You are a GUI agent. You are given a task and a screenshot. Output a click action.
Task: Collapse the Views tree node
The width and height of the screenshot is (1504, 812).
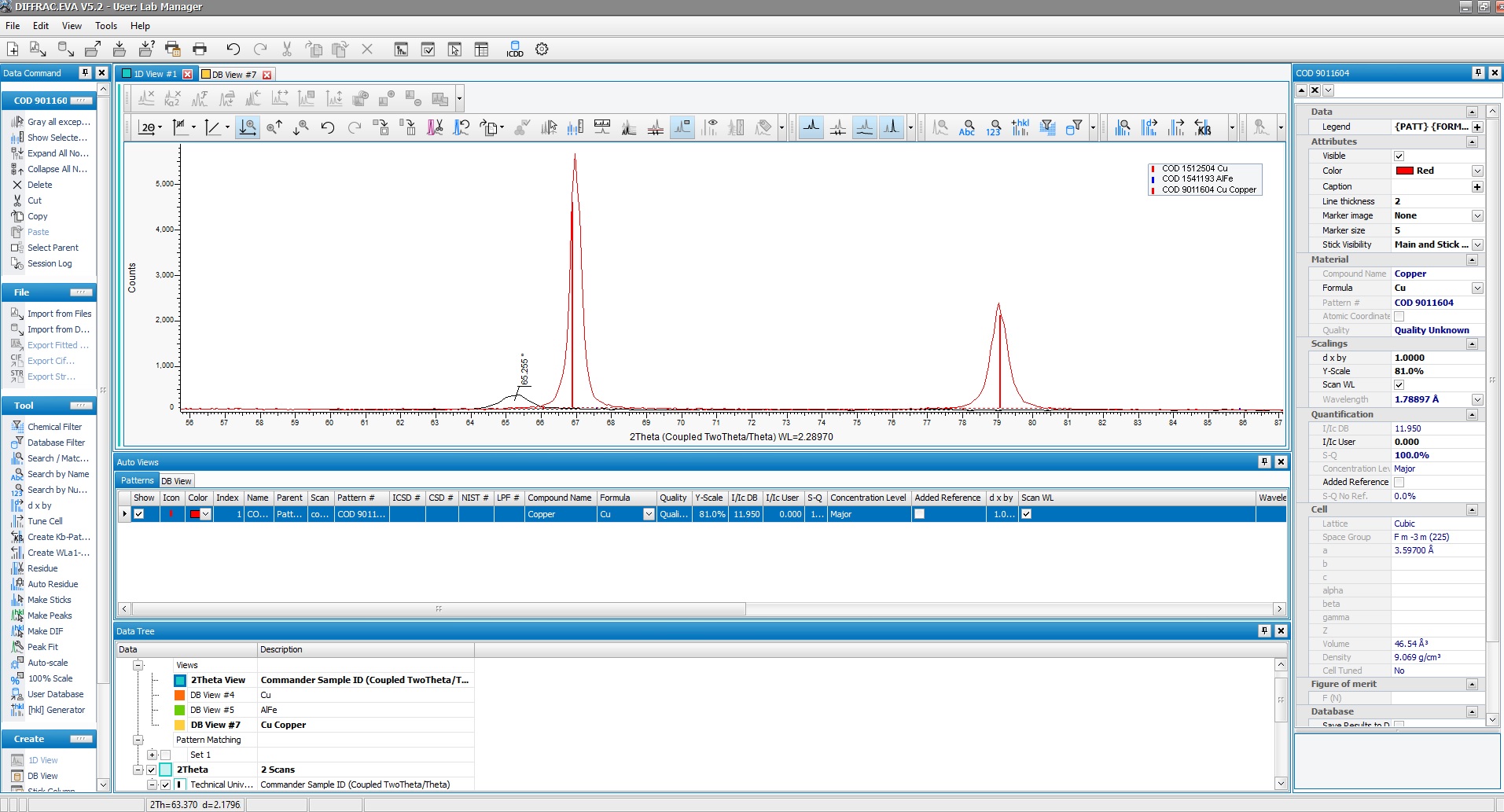(x=138, y=665)
